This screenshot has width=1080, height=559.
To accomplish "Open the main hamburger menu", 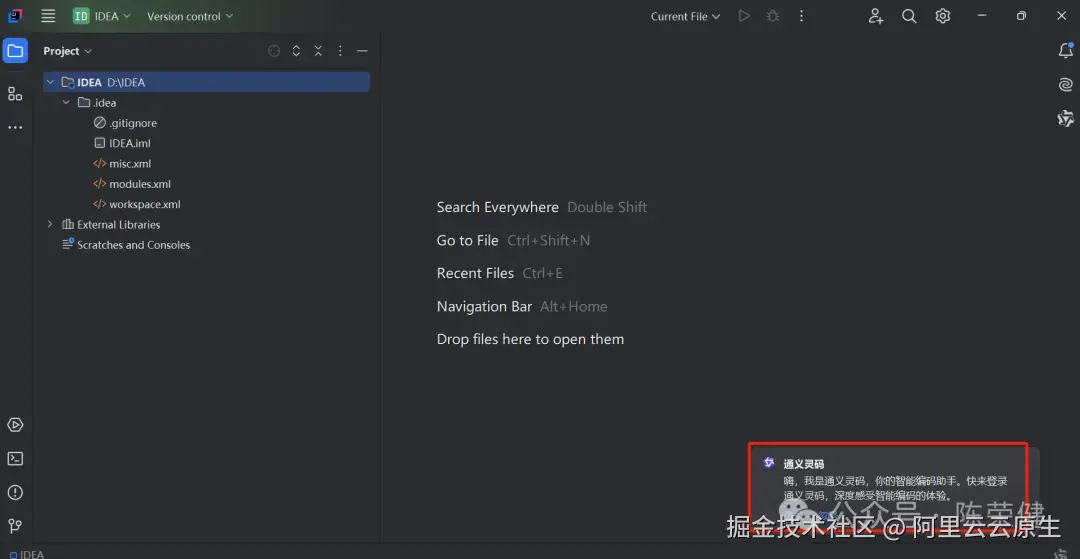I will click(48, 16).
